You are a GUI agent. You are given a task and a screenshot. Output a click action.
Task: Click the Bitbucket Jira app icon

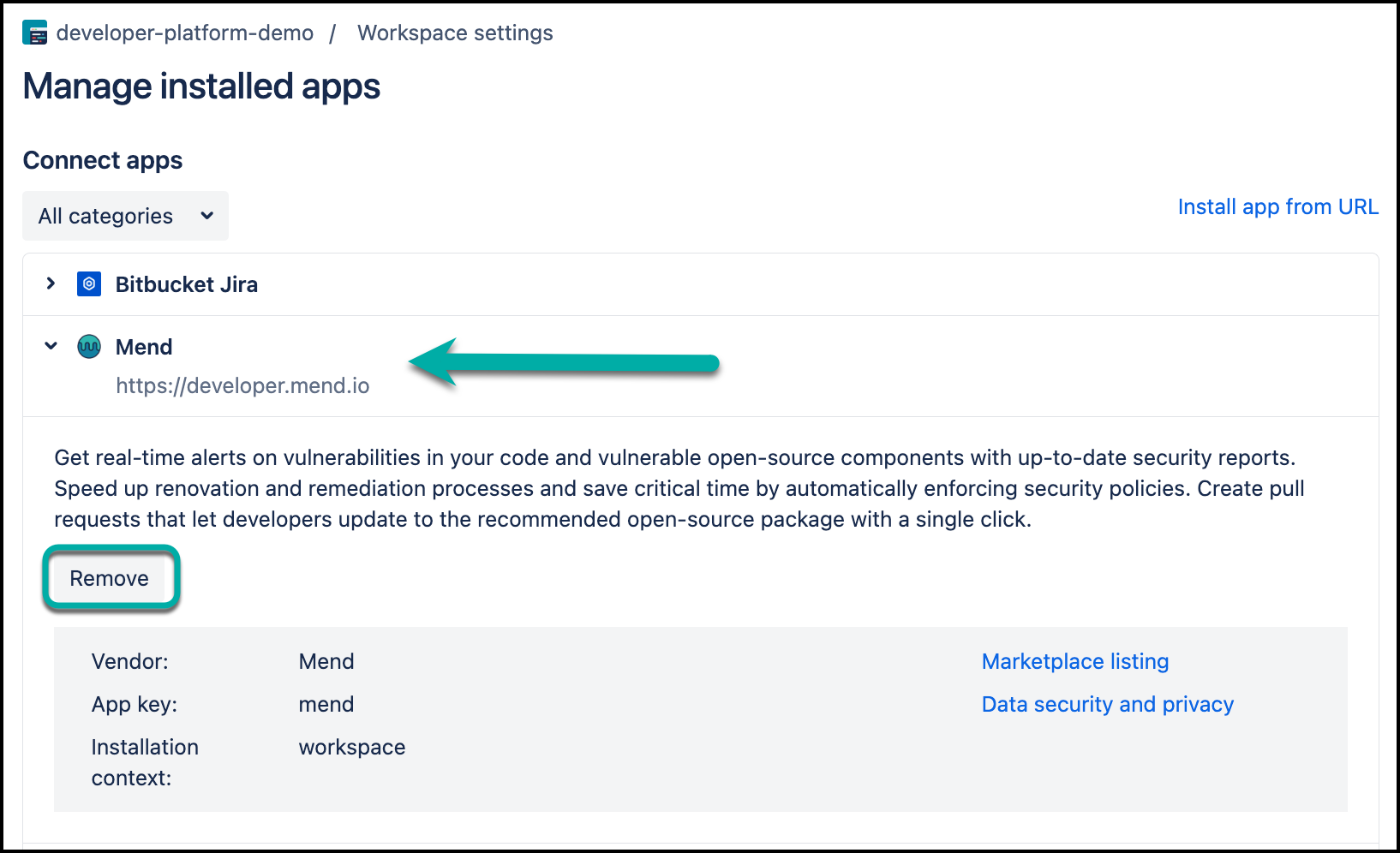click(89, 283)
